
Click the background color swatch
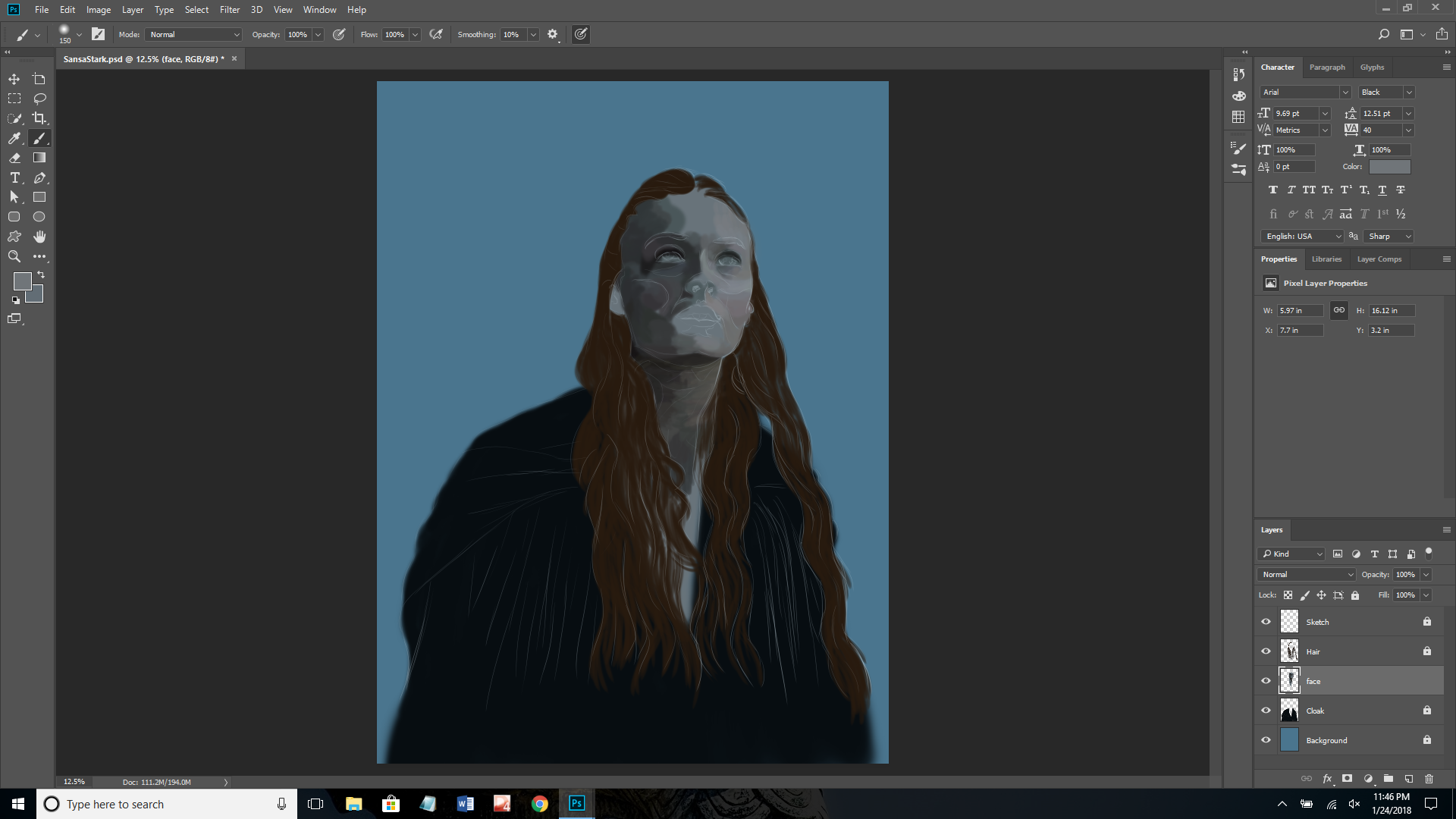36,295
